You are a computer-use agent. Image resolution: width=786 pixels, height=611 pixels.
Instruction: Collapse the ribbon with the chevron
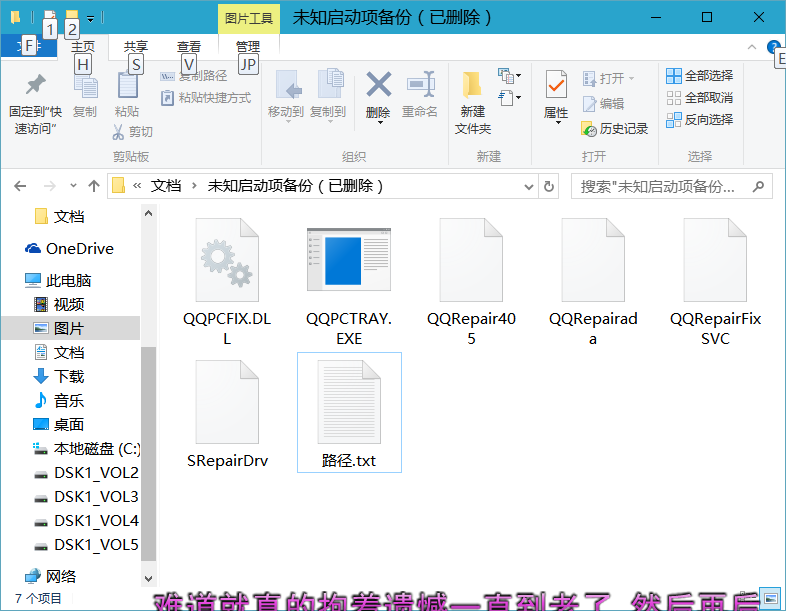click(751, 47)
